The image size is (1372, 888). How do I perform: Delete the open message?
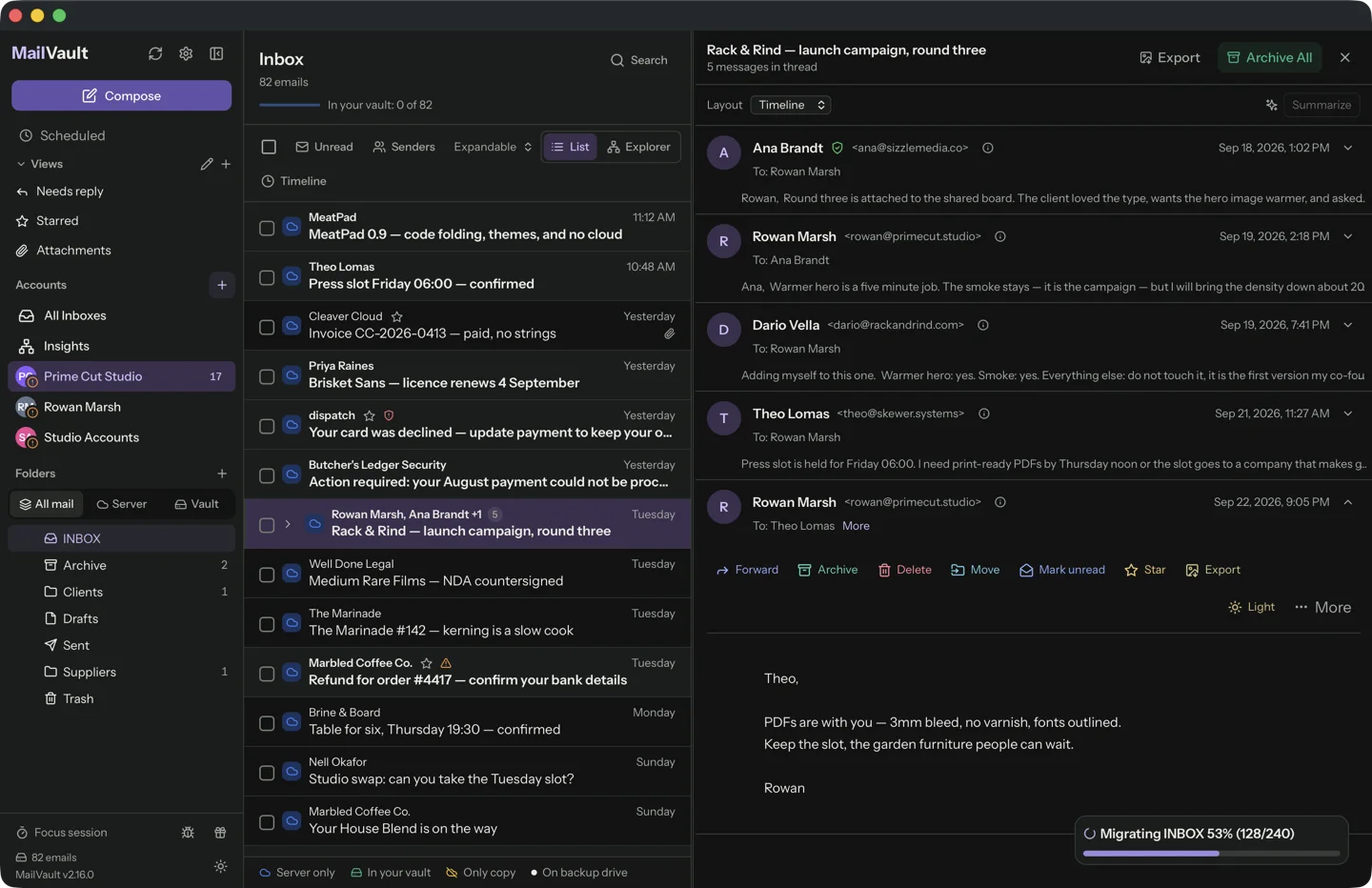coord(904,570)
